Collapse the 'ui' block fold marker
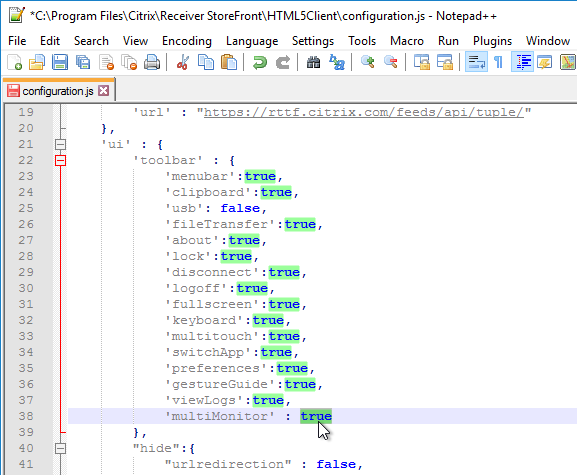577x475 pixels. coord(60,144)
